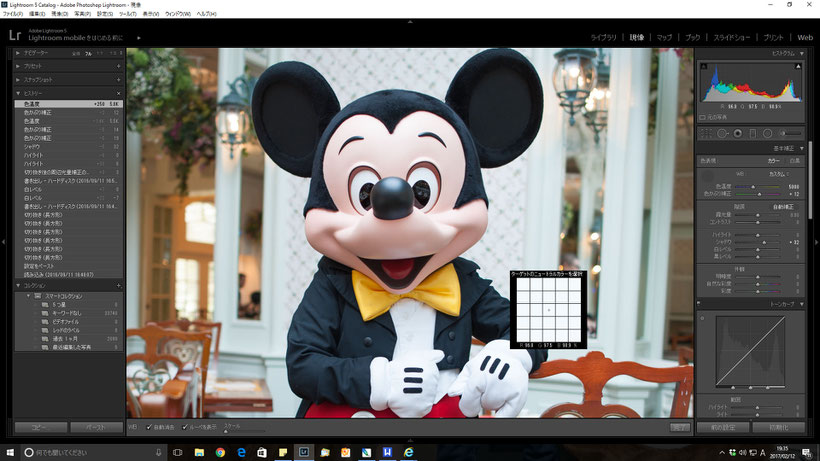Viewport: 820px width, 461px height.
Task: Click the 前の設定 button
Action: click(x=723, y=427)
